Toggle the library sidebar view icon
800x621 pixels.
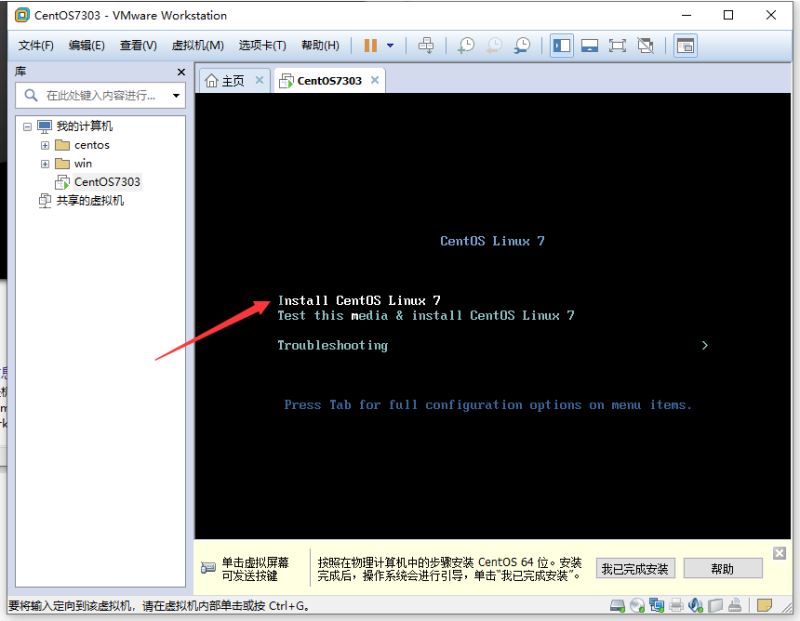(x=561, y=45)
